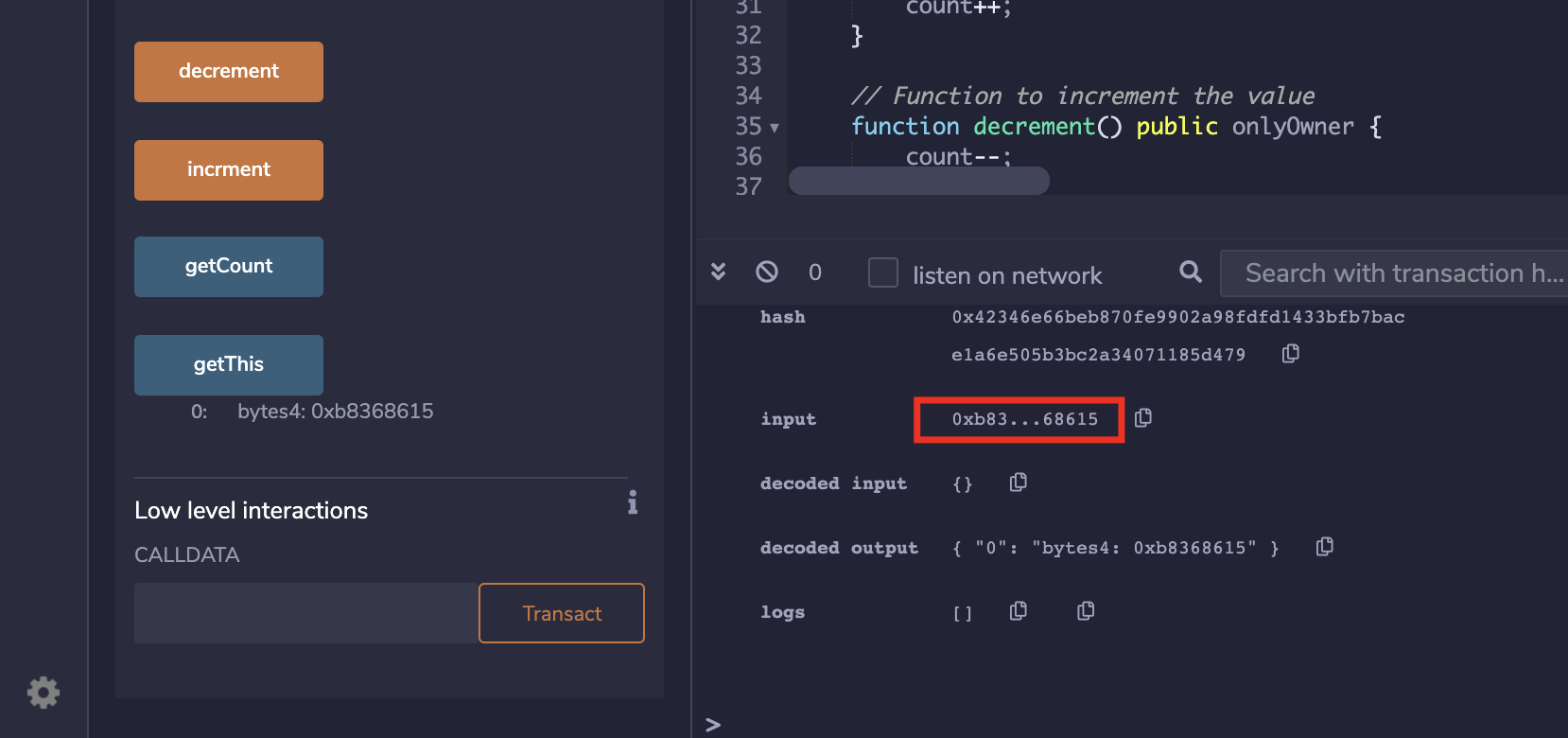The image size is (1568, 738).
Task: Click the incrment function button
Action: coord(229,170)
